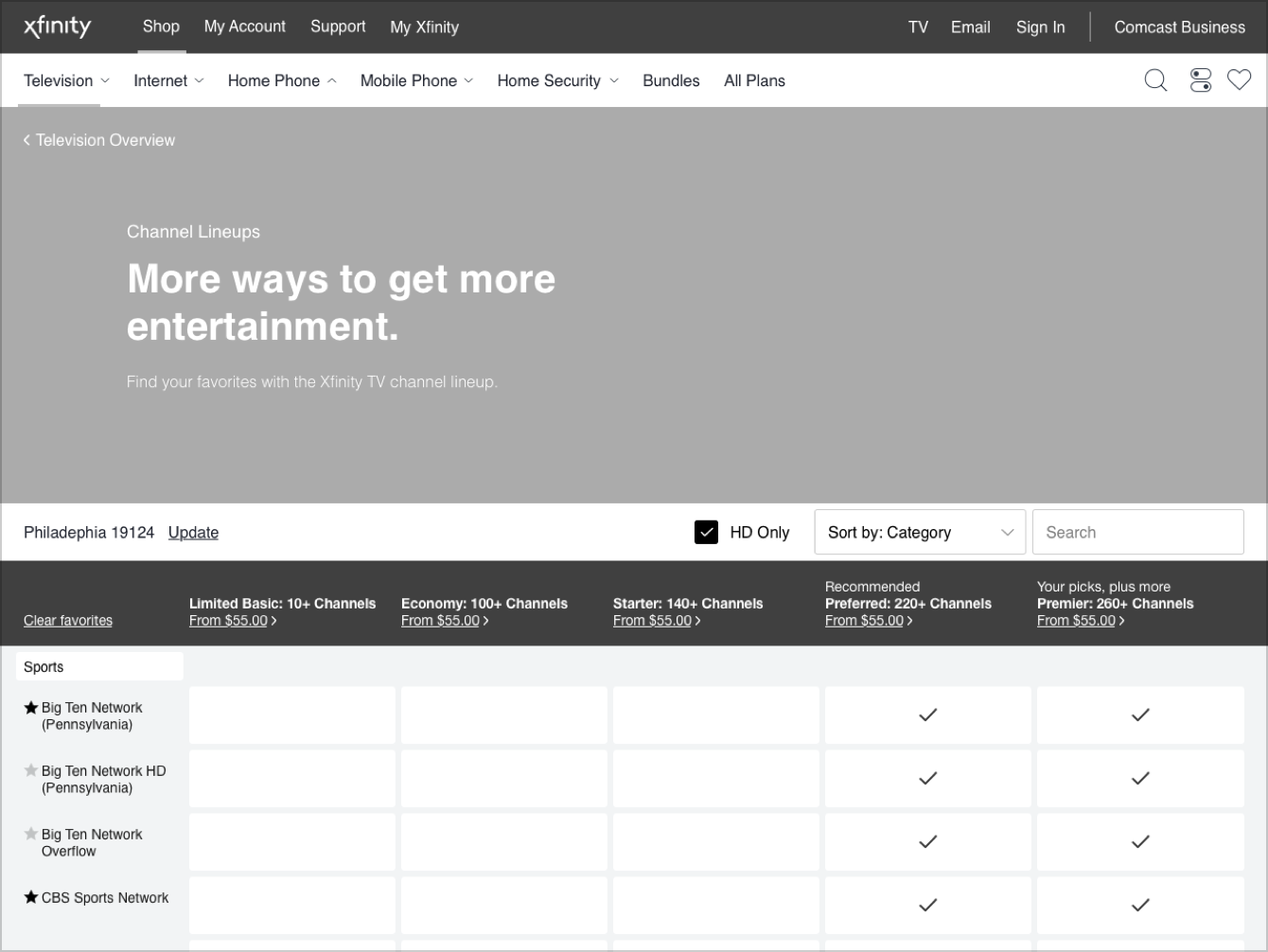Screen dimensions: 1268x952
Task: Visit Comcast Business
Action: click(1179, 27)
